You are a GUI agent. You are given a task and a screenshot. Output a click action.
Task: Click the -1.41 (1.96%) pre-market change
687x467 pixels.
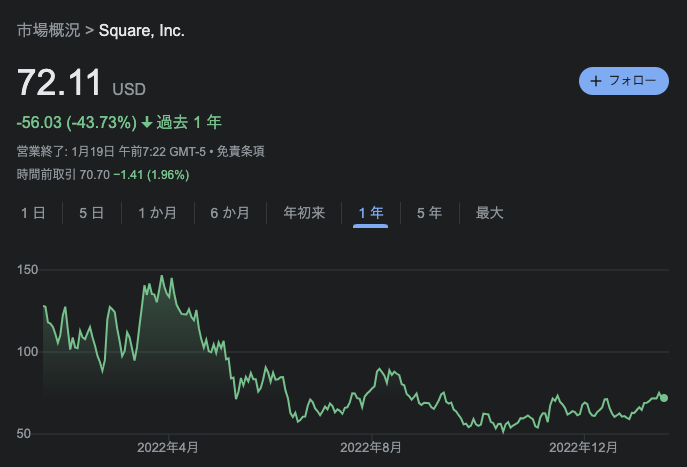(152, 175)
